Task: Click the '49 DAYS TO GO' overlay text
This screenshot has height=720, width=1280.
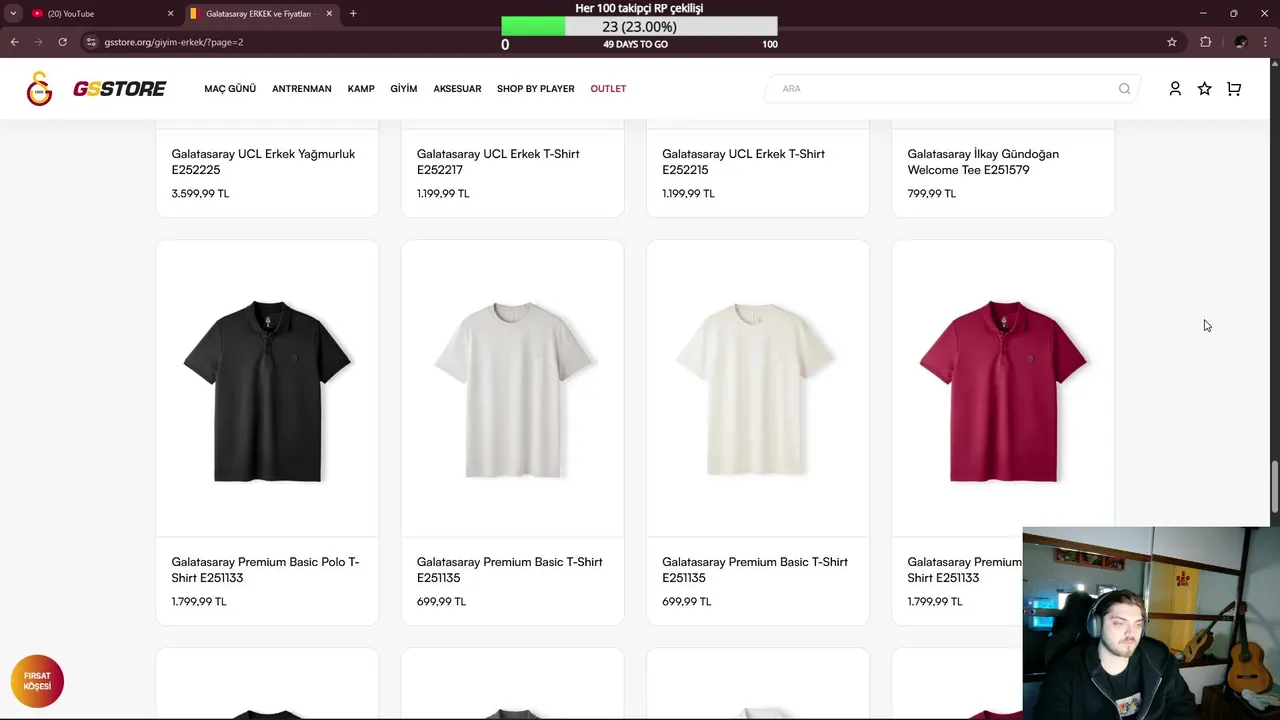Action: click(635, 45)
